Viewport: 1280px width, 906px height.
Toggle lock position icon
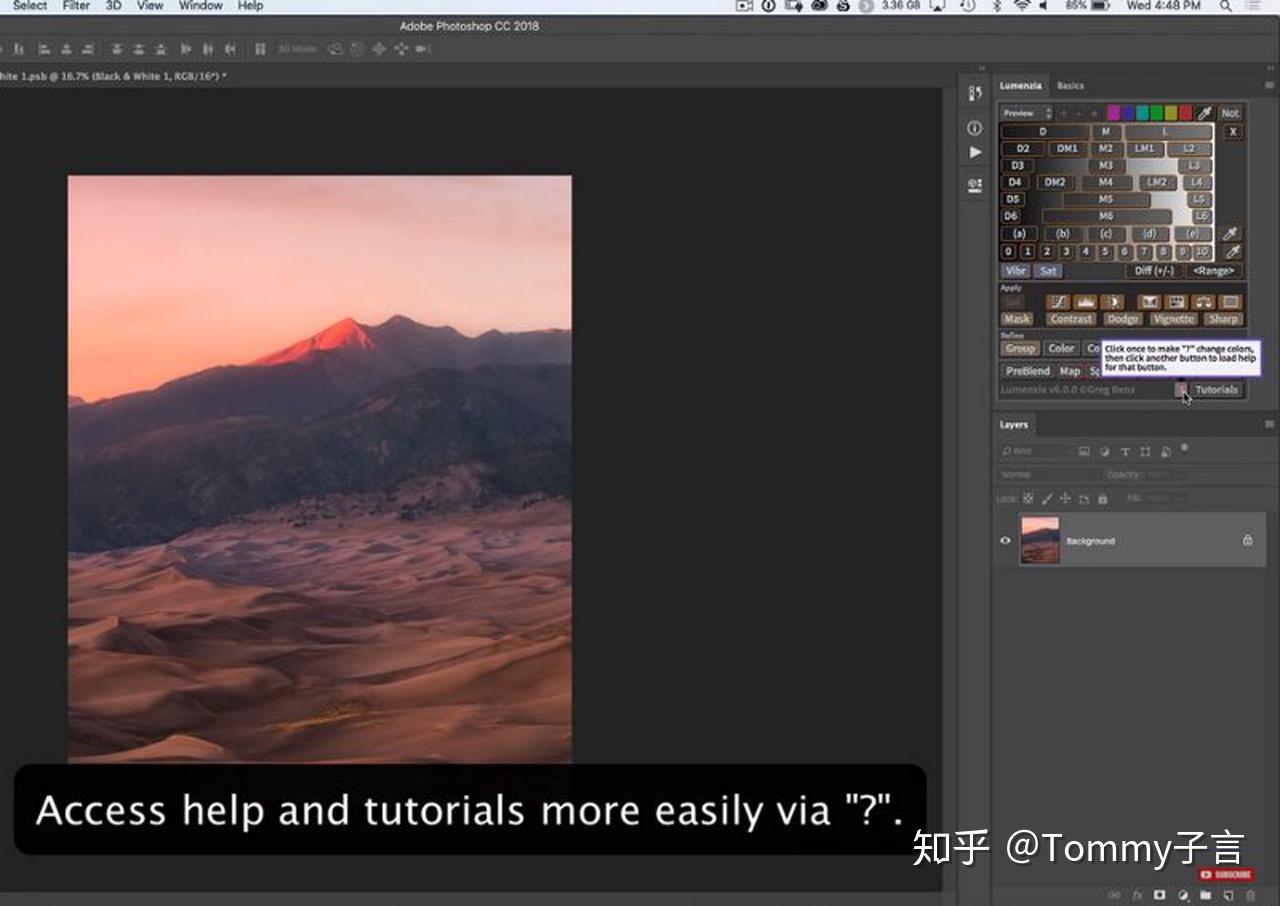tap(1066, 498)
